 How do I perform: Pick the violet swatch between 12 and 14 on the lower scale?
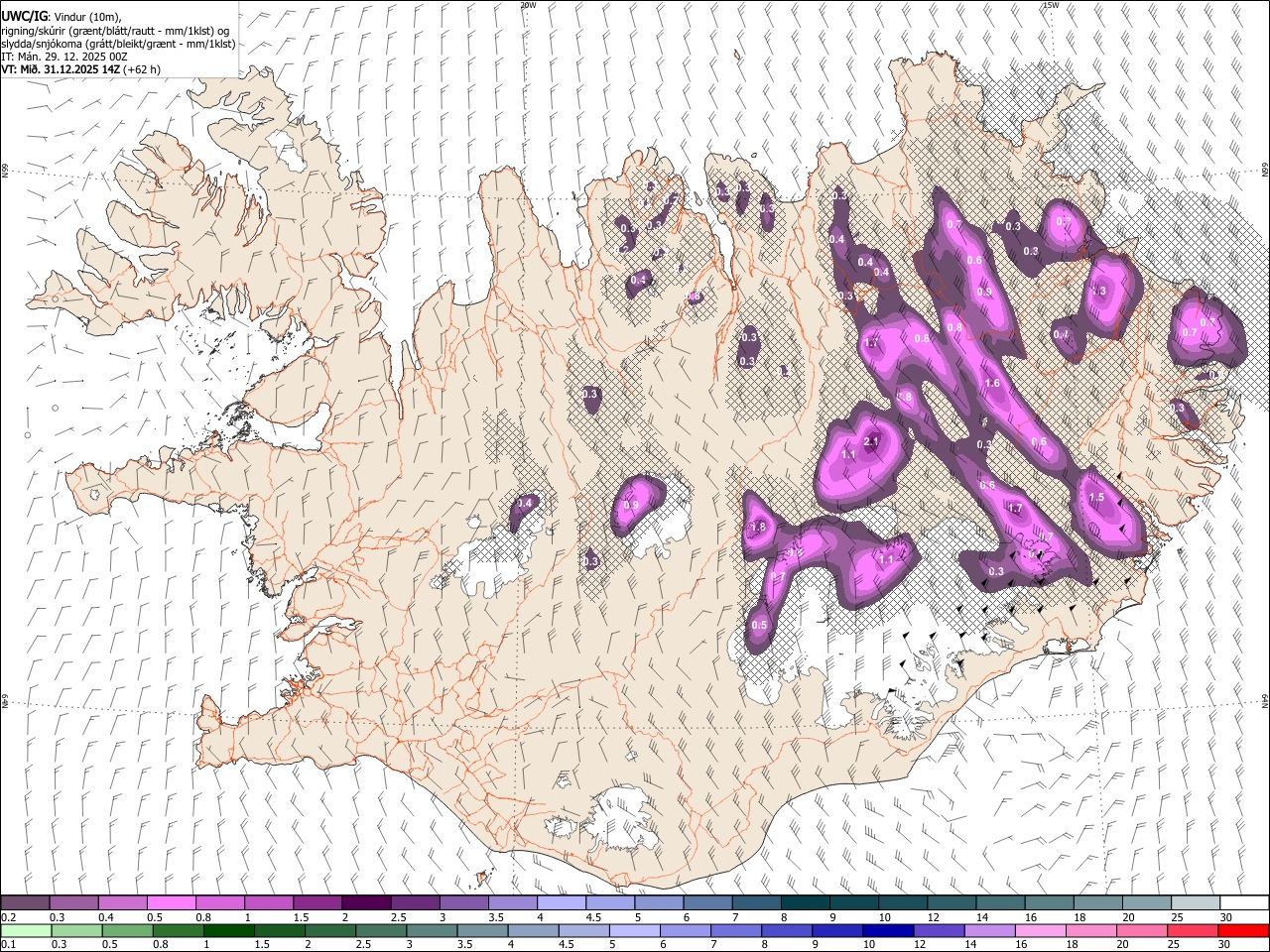tap(938, 930)
